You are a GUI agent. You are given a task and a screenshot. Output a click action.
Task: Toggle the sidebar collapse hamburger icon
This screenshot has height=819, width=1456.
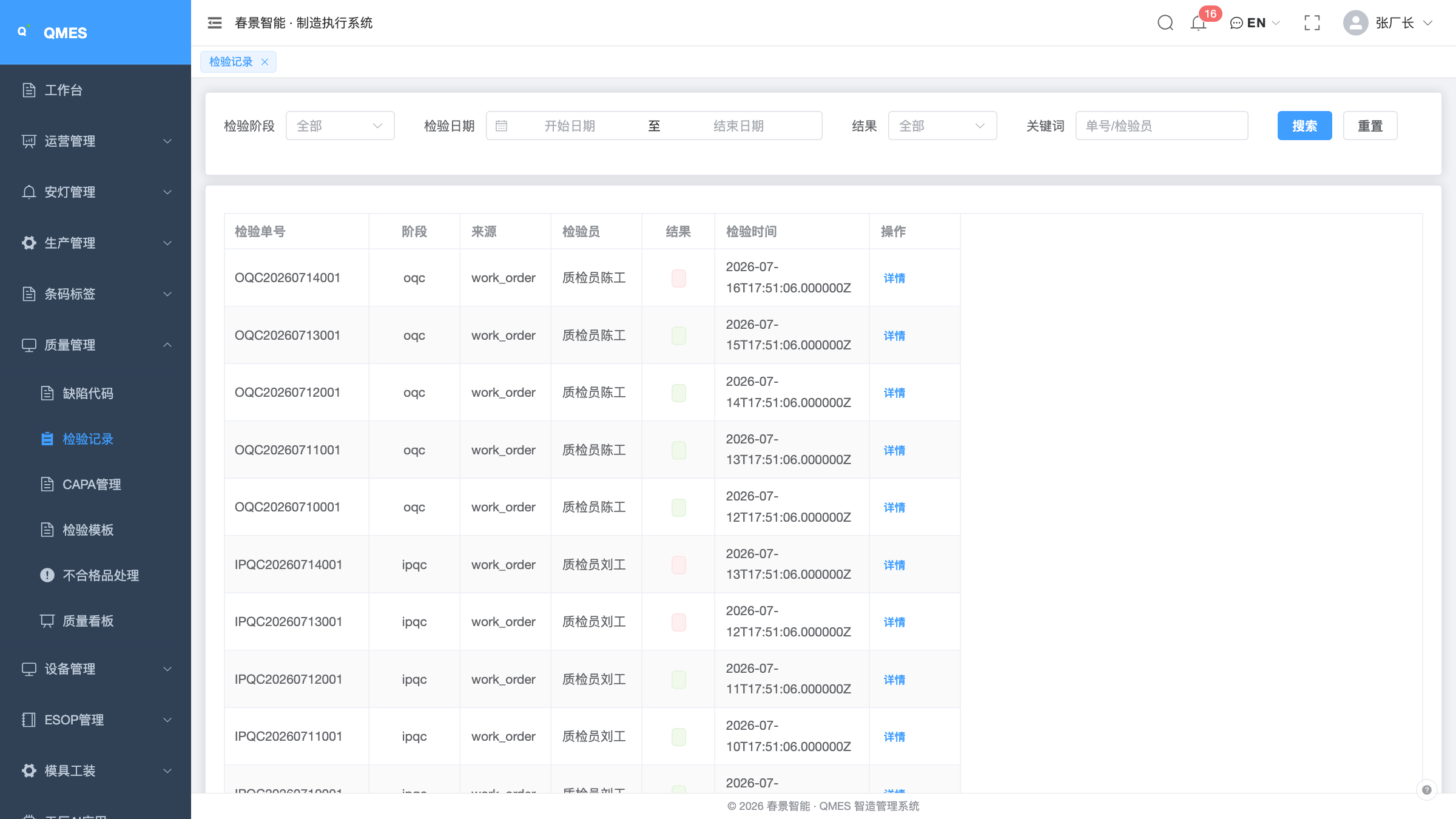click(x=214, y=23)
